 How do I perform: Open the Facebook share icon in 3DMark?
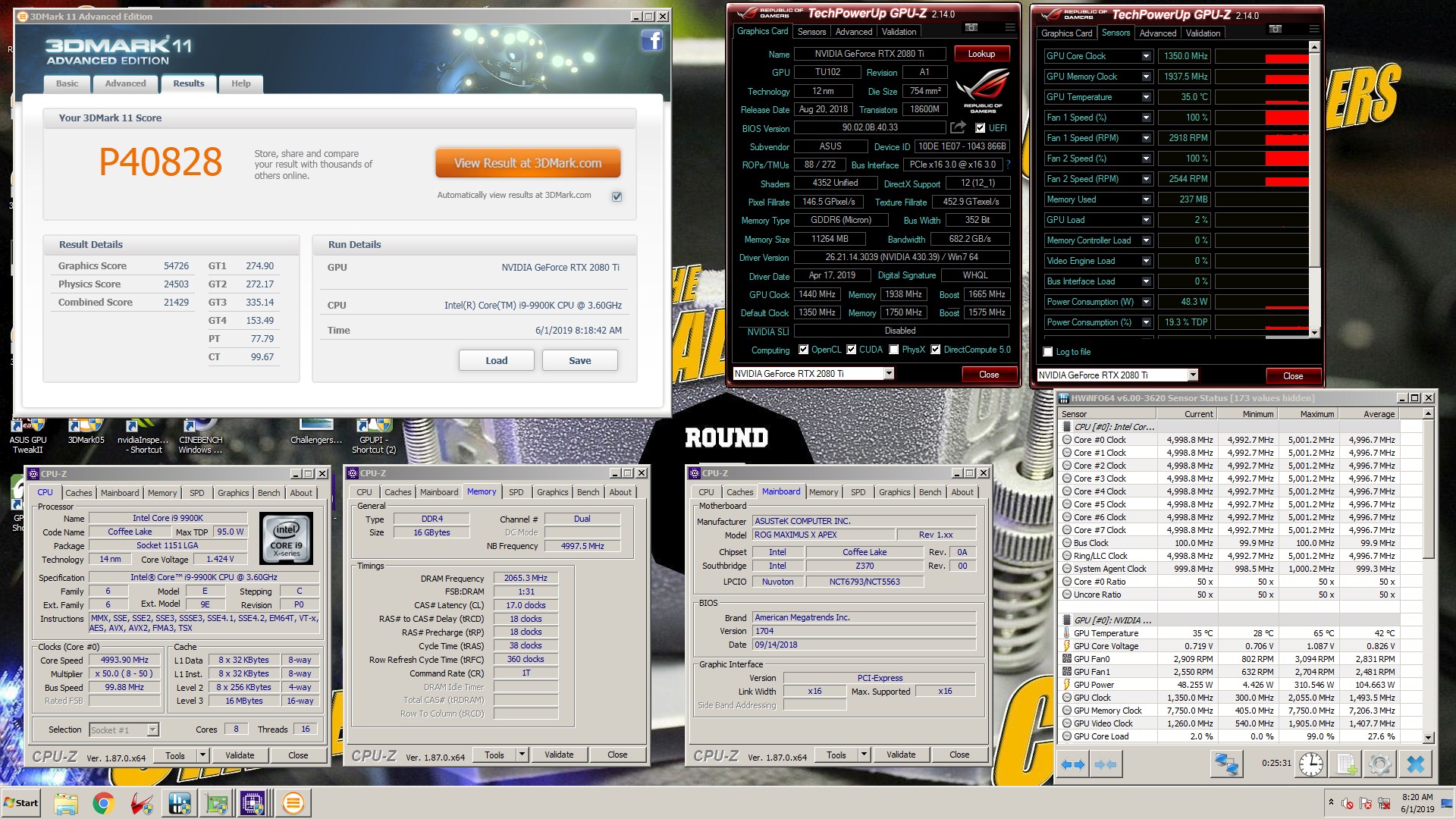651,40
